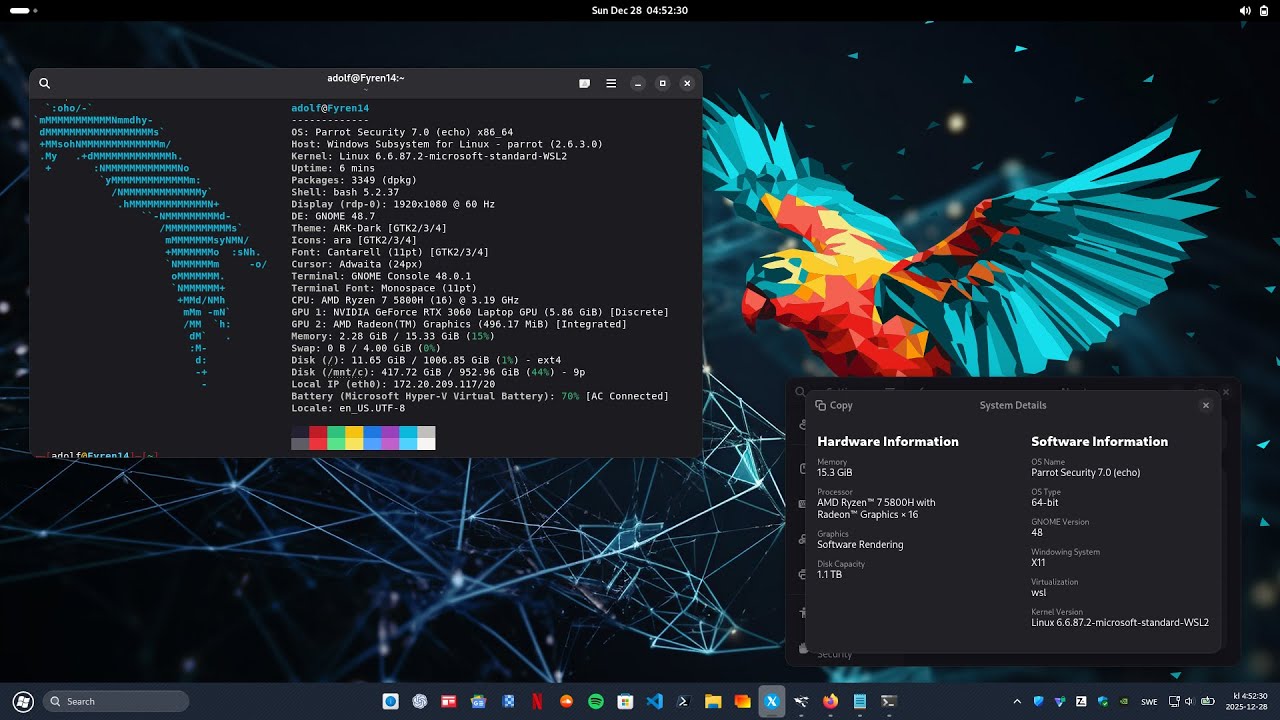
Task: Launch Visual Studio Code from taskbar
Action: [655, 701]
